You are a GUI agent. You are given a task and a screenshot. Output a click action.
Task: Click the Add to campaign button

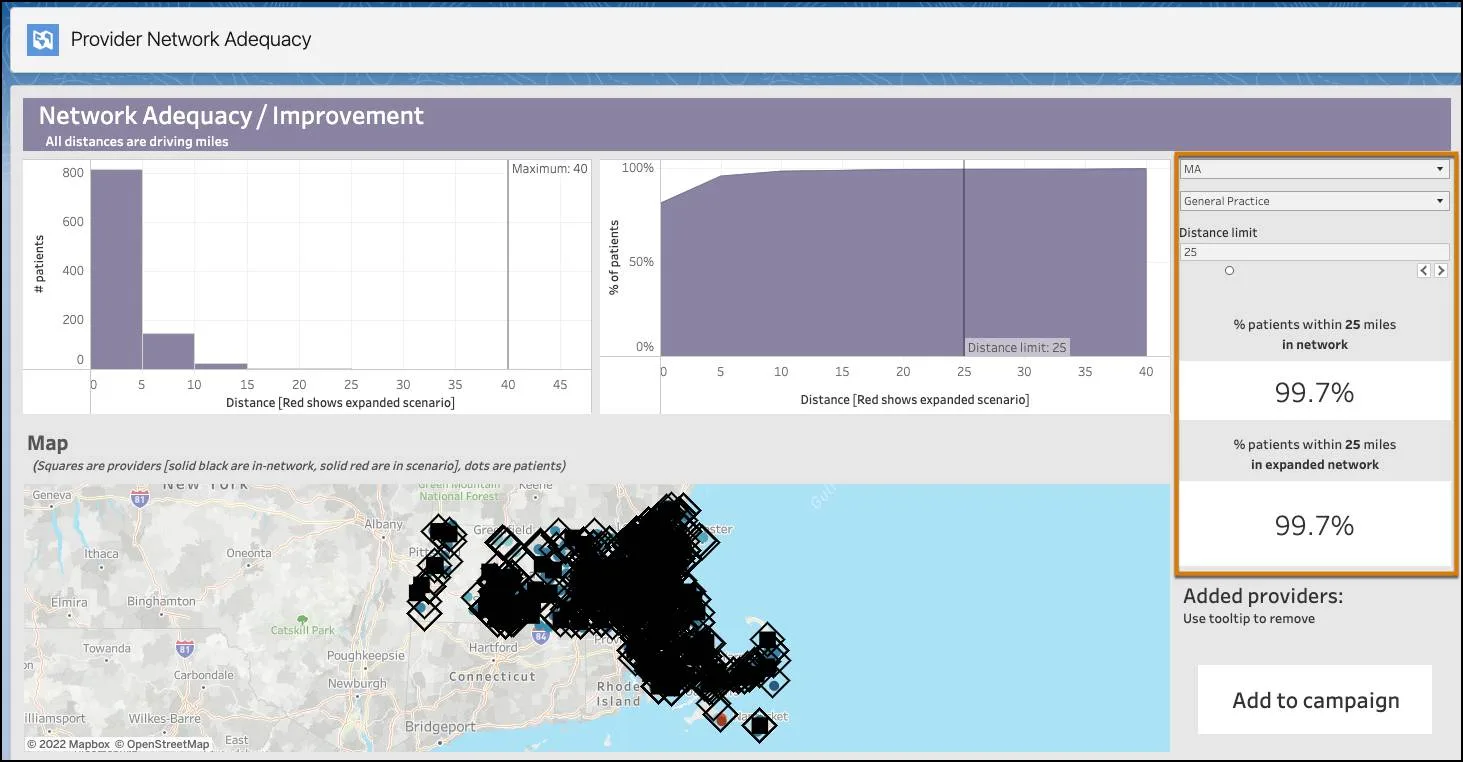(1315, 700)
